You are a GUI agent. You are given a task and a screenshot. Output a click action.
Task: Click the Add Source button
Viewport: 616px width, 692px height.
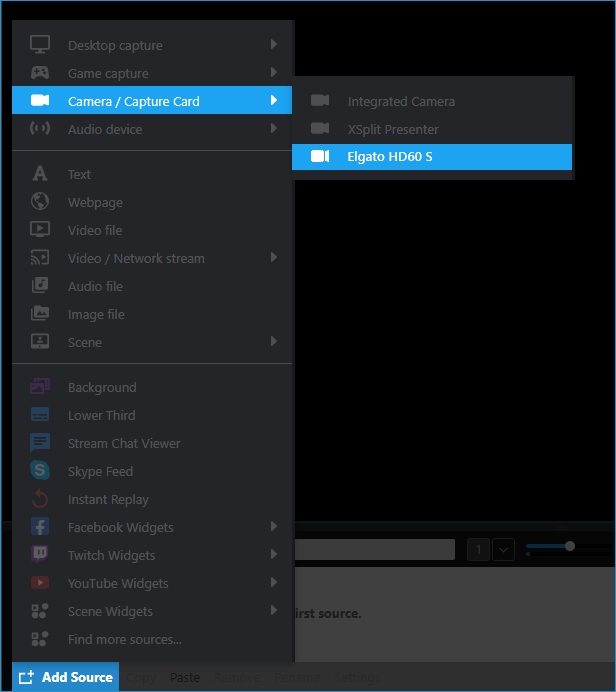pos(66,677)
